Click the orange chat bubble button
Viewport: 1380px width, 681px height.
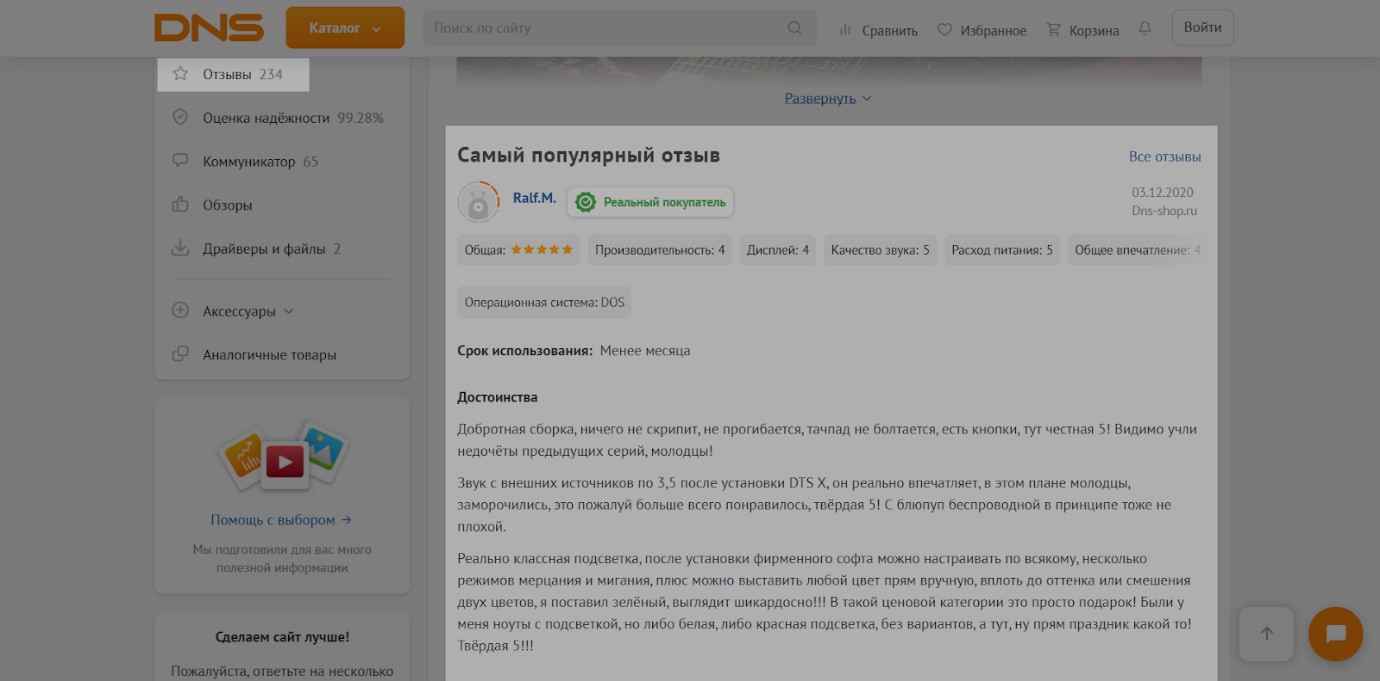(1335, 634)
